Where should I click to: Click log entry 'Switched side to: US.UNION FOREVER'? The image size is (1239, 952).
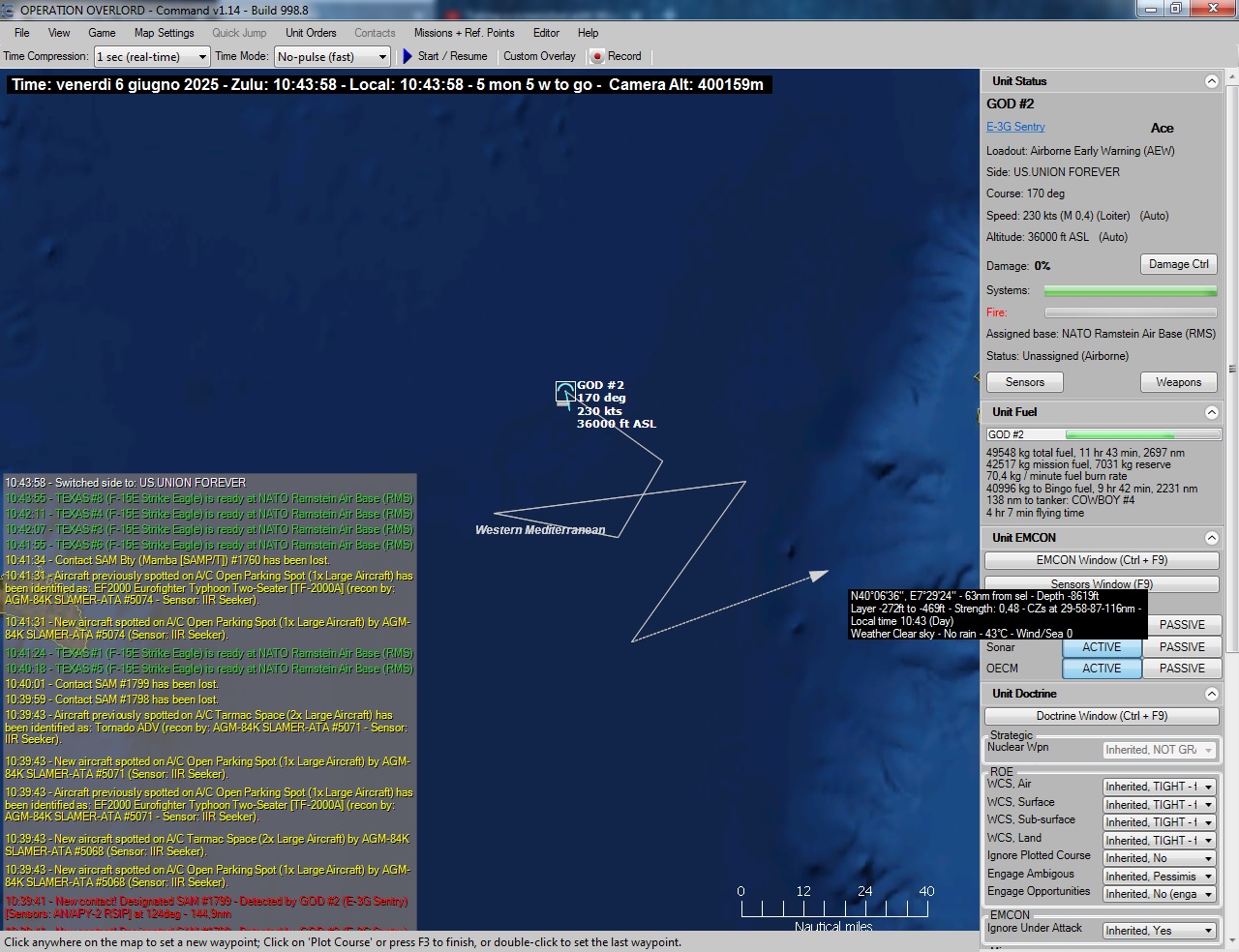click(125, 483)
